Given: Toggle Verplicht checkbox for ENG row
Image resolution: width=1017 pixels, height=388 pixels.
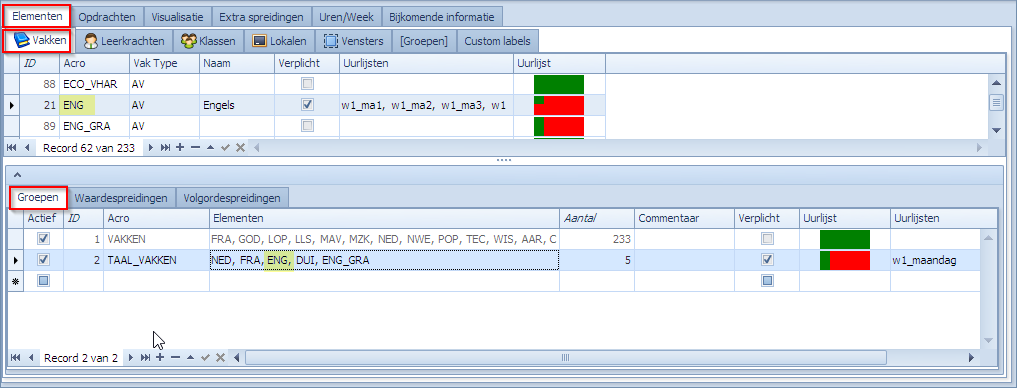Looking at the screenshot, I should (308, 104).
